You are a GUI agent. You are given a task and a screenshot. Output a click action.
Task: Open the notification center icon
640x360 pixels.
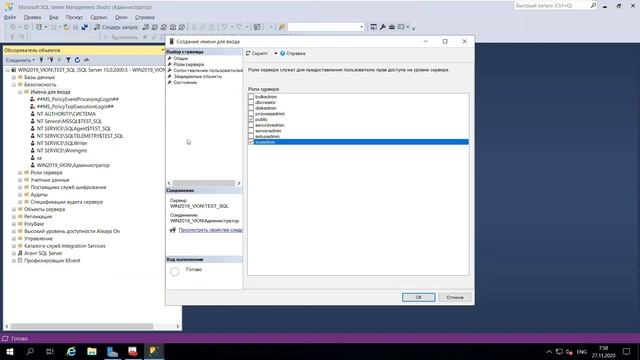point(626,351)
